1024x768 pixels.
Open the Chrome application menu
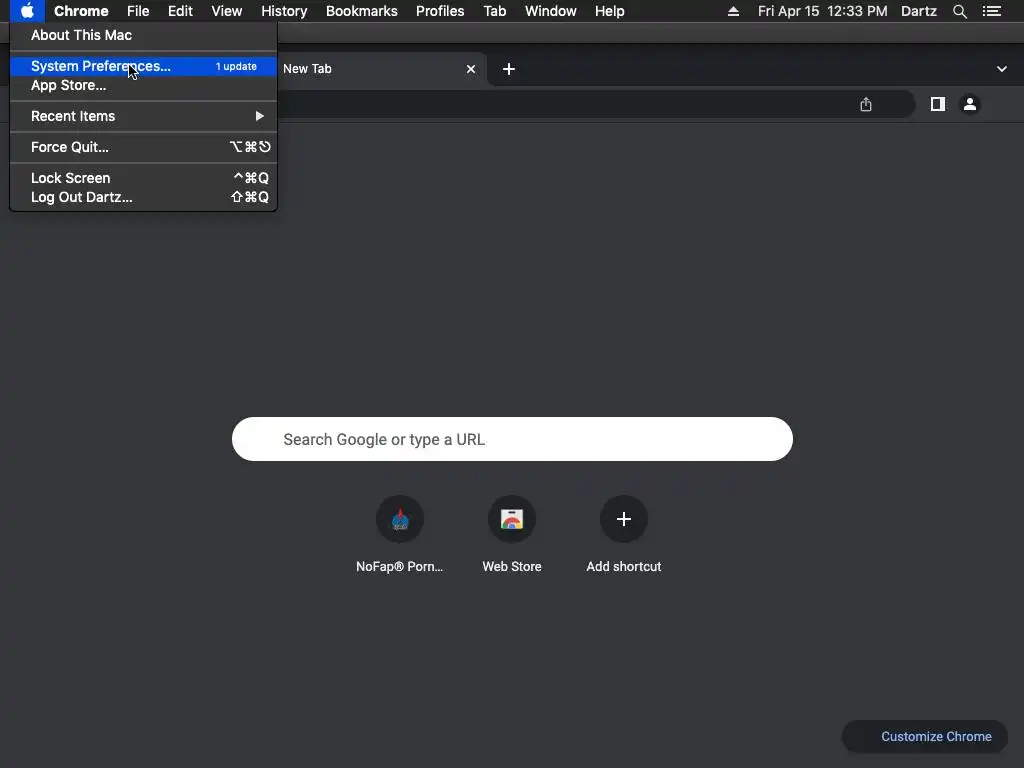coord(81,11)
